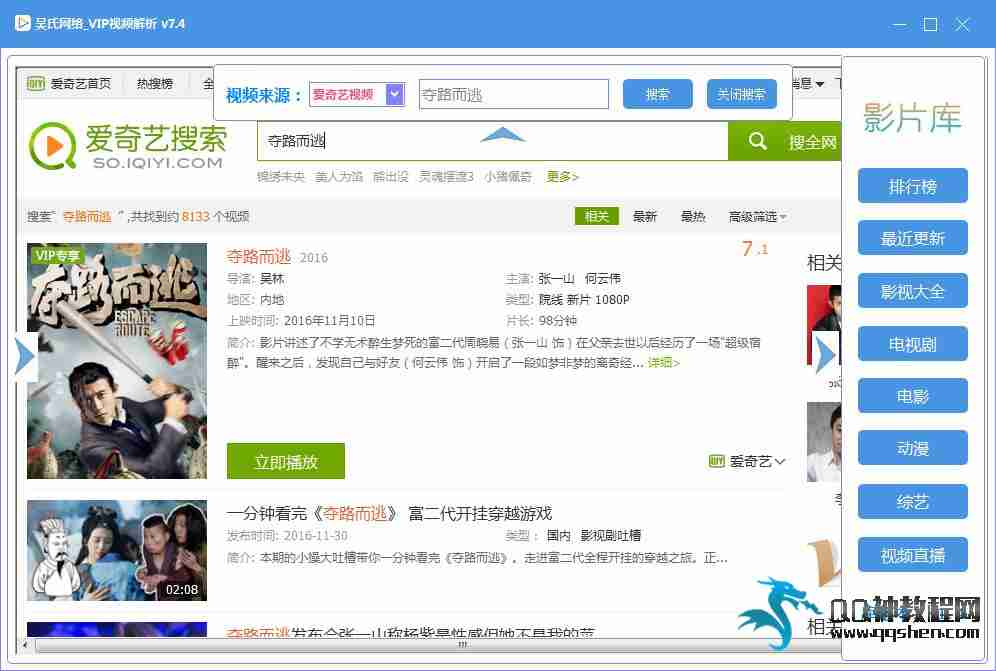Click director name 吴林
This screenshot has height=671, width=996.
272,278
